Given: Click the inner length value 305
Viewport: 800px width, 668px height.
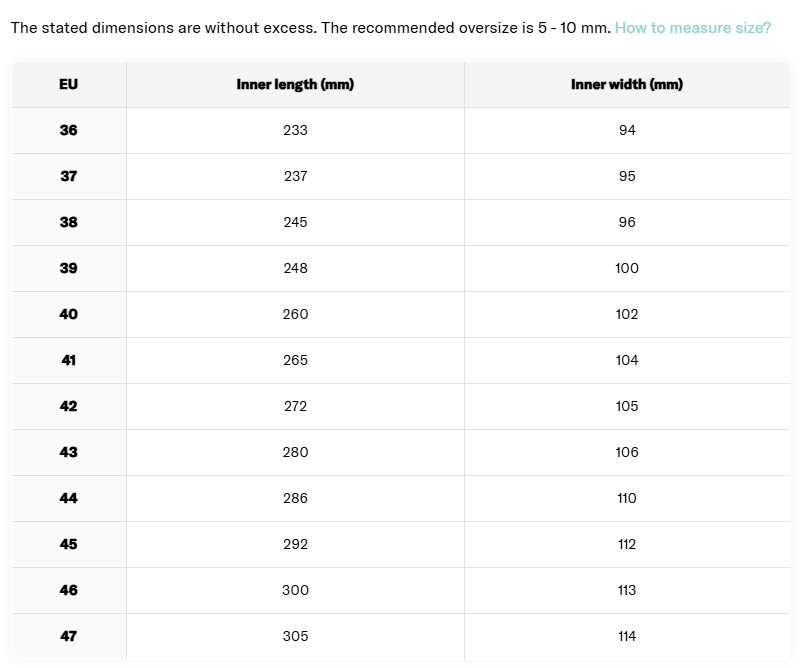Looking at the screenshot, I should (295, 636).
